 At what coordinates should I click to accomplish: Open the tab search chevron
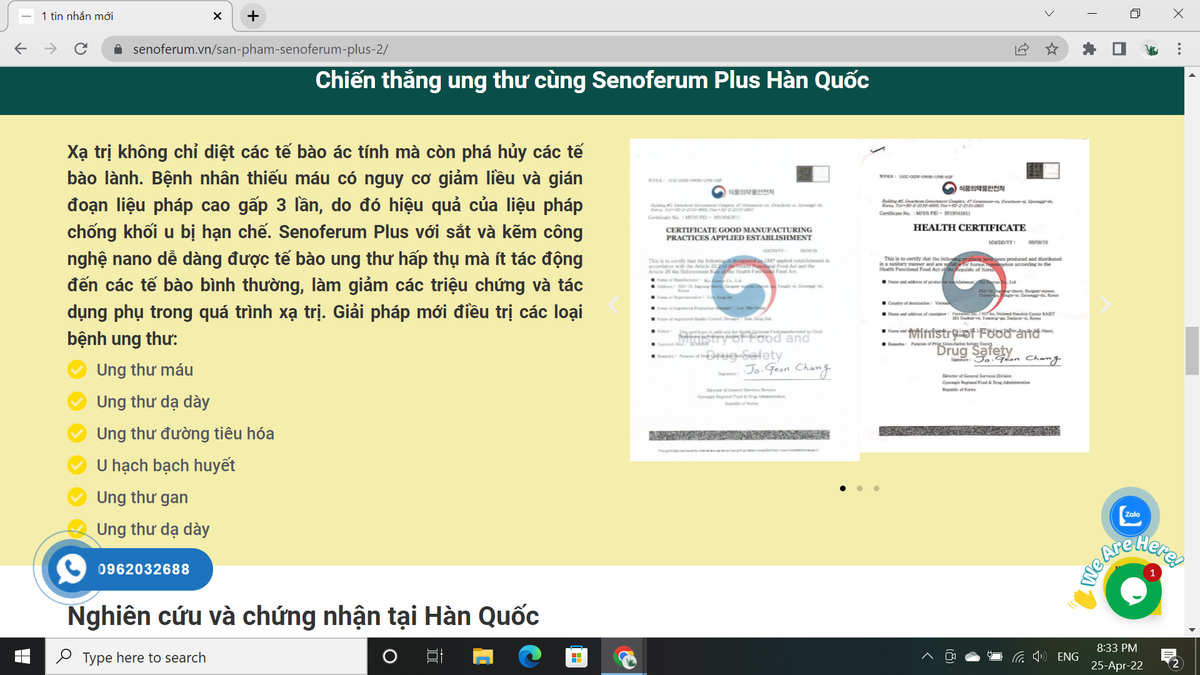pyautogui.click(x=1048, y=13)
